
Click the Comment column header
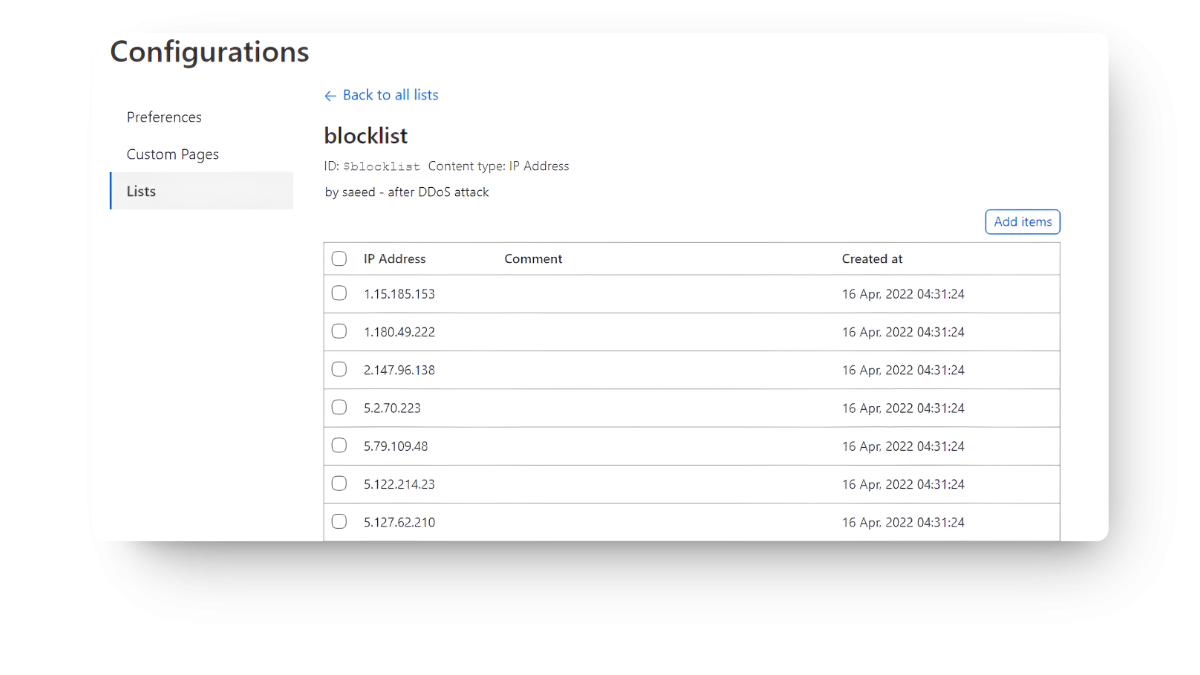[532, 258]
